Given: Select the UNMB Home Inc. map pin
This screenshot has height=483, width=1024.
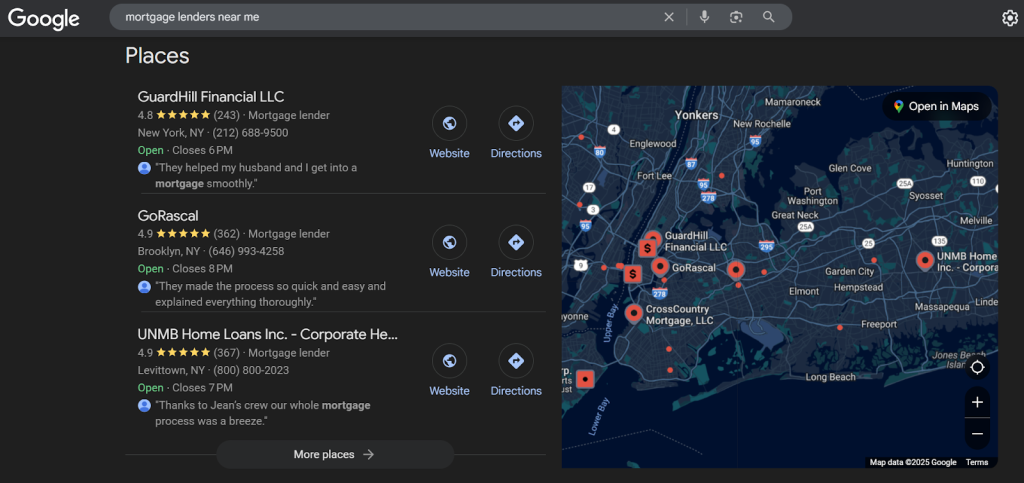Looking at the screenshot, I should (x=925, y=260).
